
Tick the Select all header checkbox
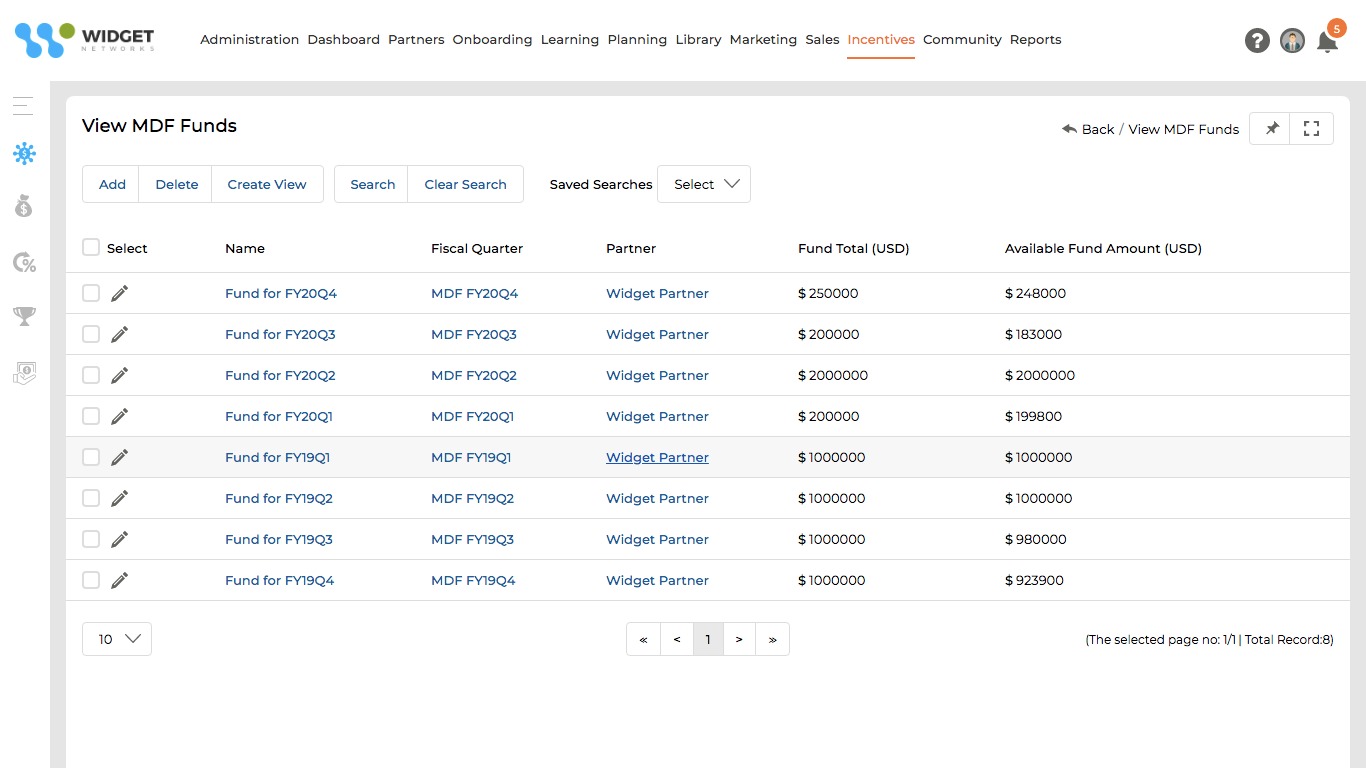(x=91, y=248)
